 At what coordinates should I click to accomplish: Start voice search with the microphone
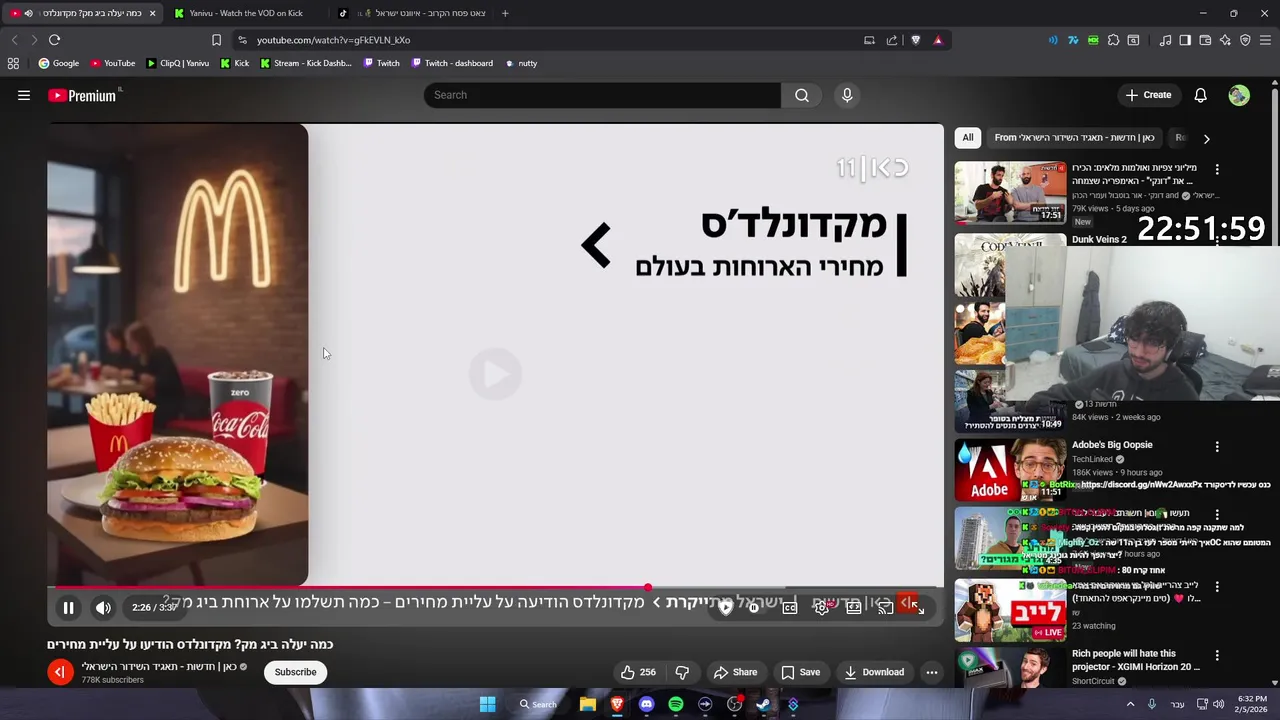tap(847, 95)
